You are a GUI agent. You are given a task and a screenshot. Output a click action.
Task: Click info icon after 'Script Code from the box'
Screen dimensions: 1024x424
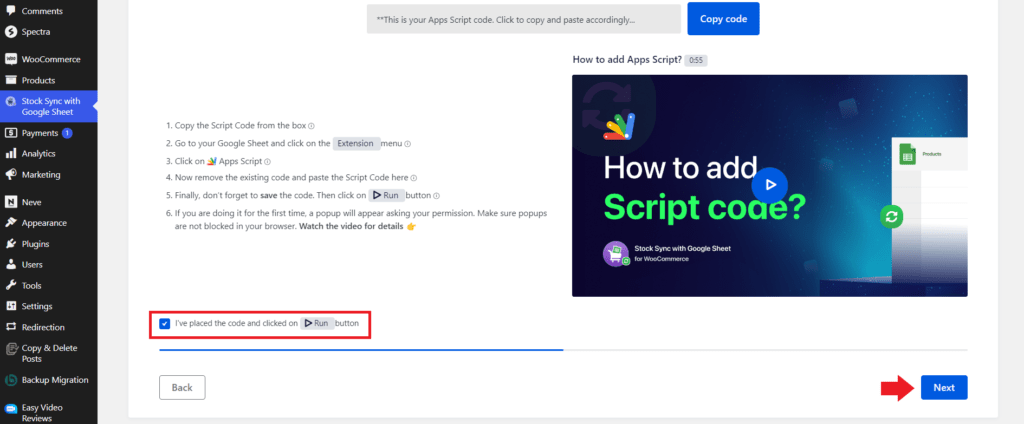tap(312, 126)
